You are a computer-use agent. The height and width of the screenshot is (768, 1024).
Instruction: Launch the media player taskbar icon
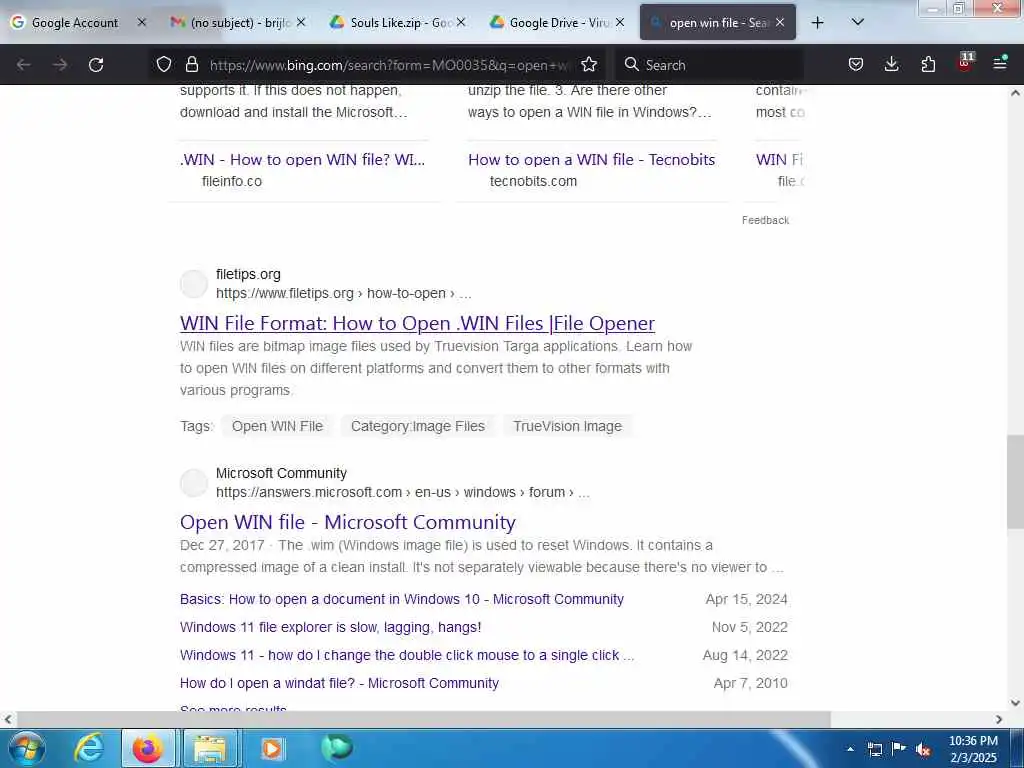pyautogui.click(x=272, y=748)
